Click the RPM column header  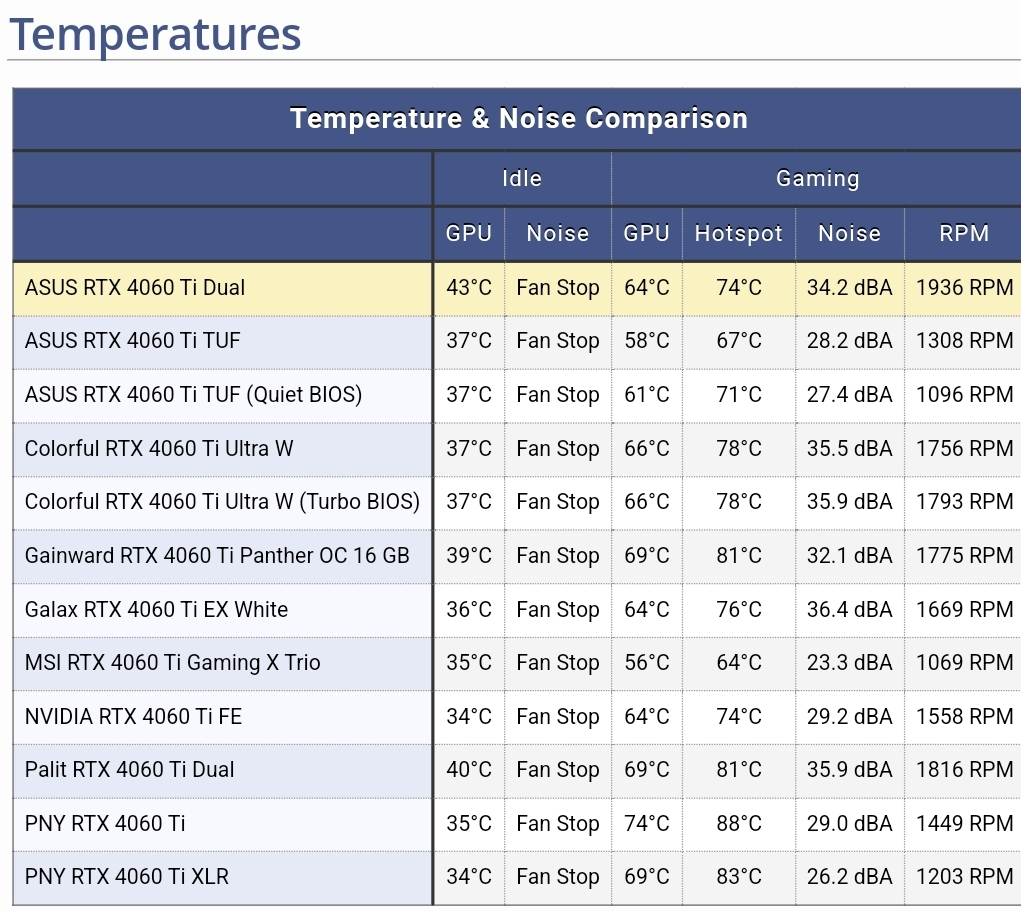[x=963, y=234]
